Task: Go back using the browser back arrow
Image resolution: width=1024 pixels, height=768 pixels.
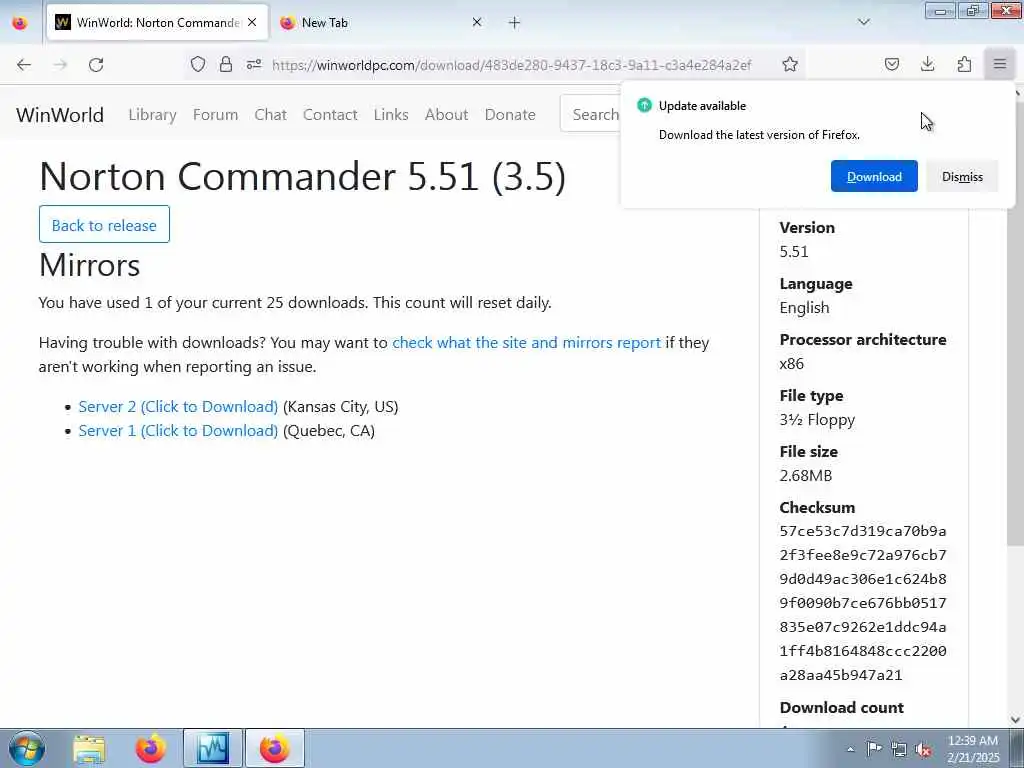Action: tap(24, 65)
